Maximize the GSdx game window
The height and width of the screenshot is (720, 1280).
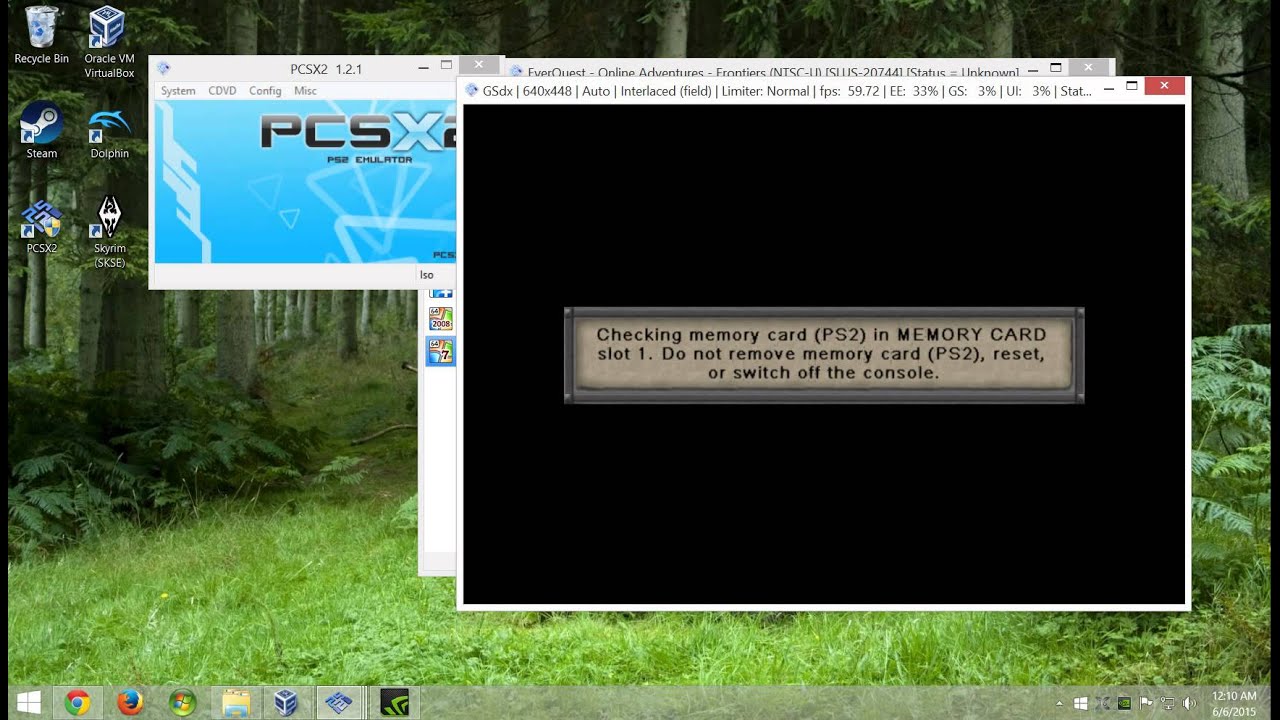tap(1132, 87)
